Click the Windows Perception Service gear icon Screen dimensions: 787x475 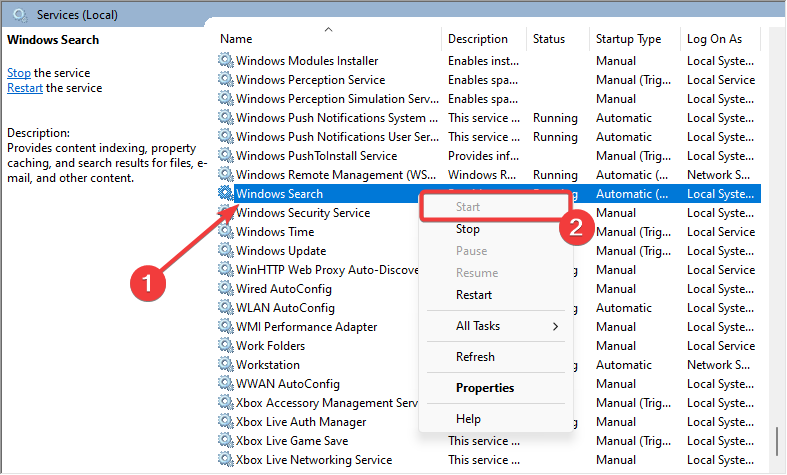[225, 79]
